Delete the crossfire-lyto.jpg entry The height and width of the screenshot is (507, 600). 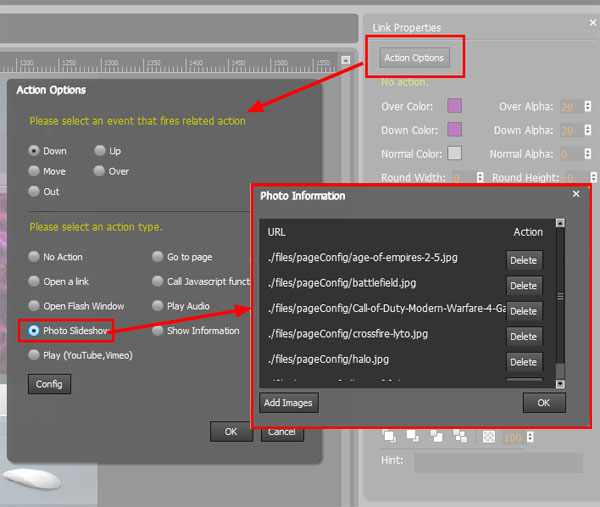[524, 337]
